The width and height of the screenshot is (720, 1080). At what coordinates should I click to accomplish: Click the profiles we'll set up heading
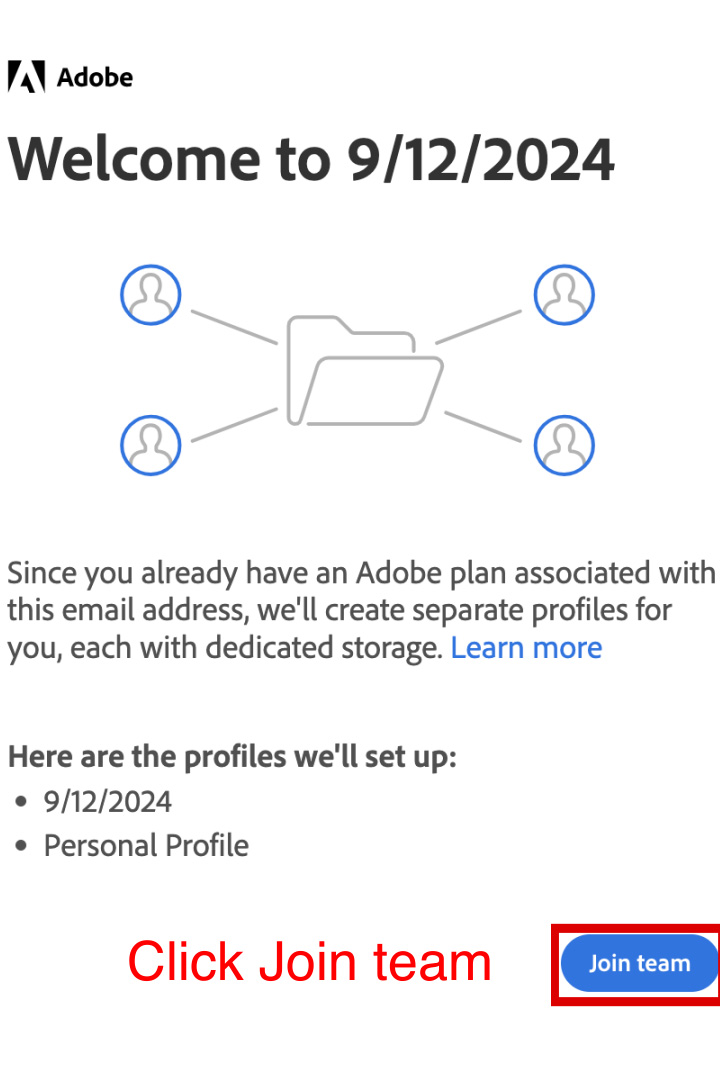[x=232, y=756]
